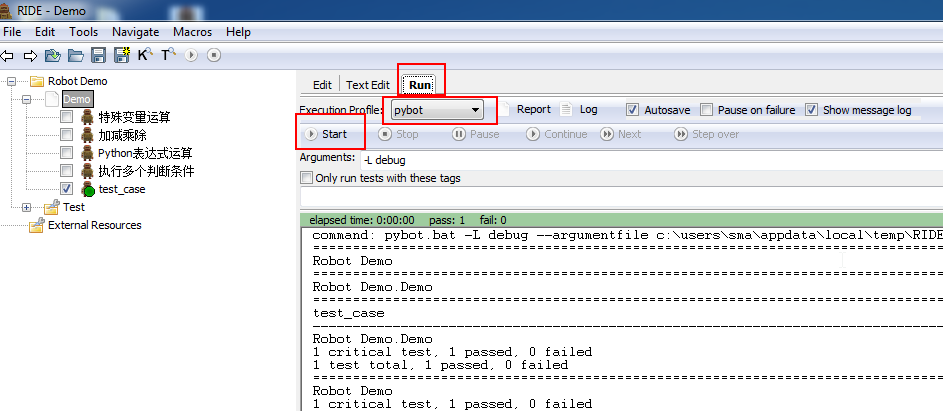
Task: Expand the Test resource tree node
Action: pos(26,208)
